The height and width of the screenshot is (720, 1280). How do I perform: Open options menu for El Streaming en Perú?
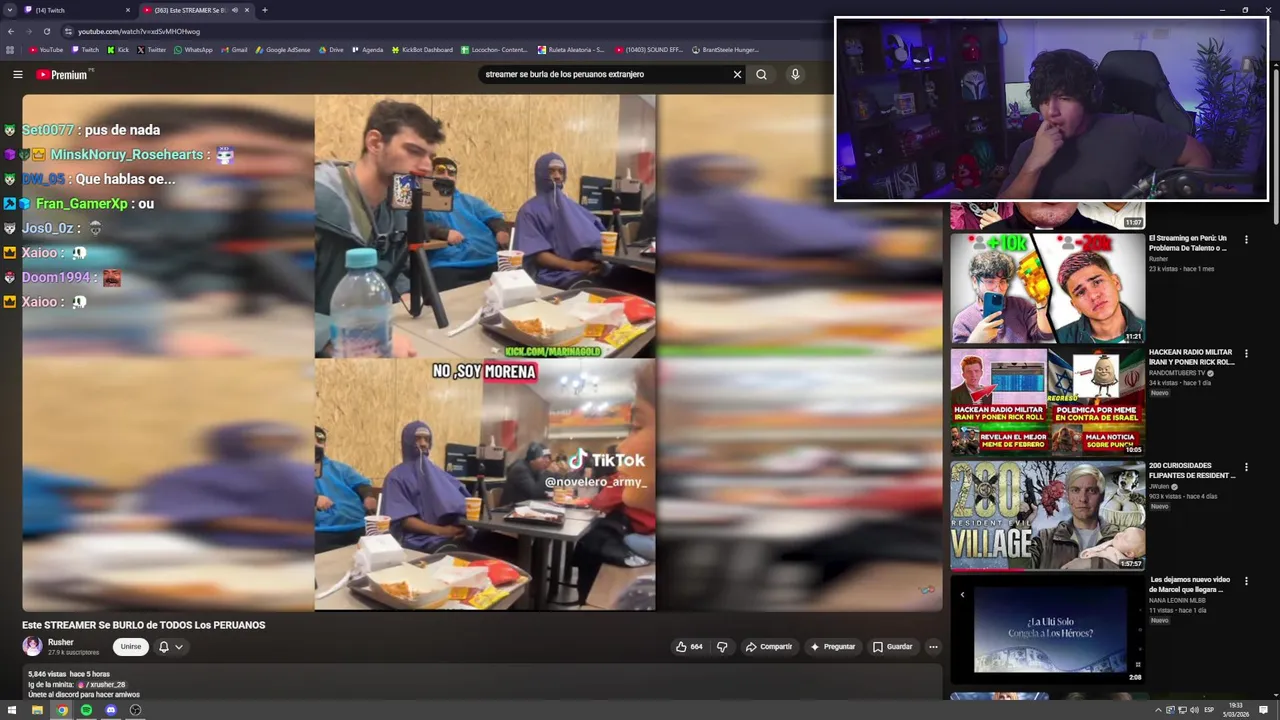tap(1246, 240)
